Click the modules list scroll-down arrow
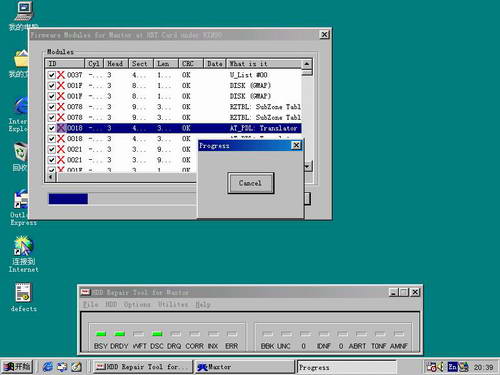 click(307, 166)
